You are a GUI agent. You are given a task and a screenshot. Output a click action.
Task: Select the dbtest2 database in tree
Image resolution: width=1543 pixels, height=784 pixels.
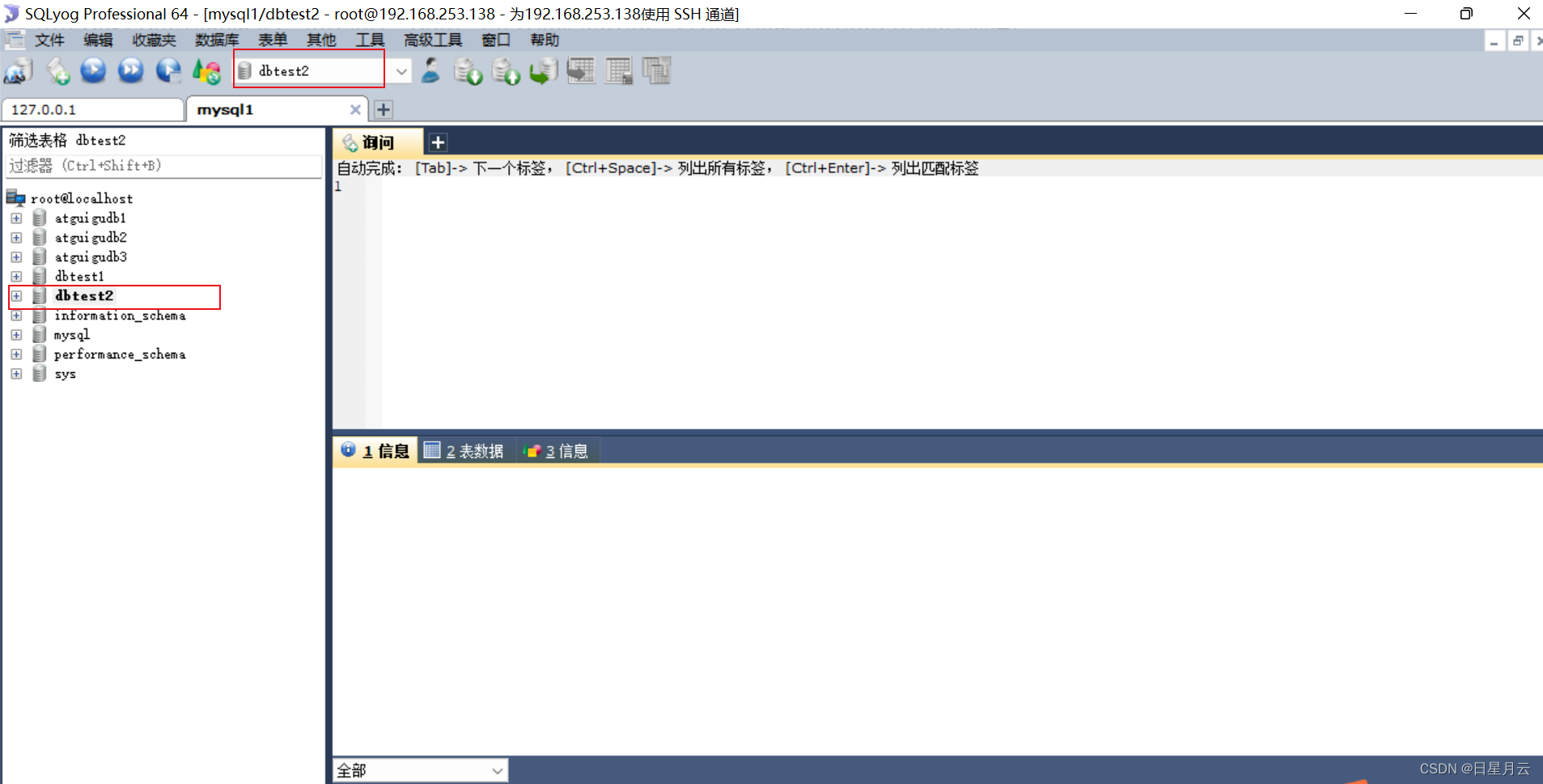(84, 296)
